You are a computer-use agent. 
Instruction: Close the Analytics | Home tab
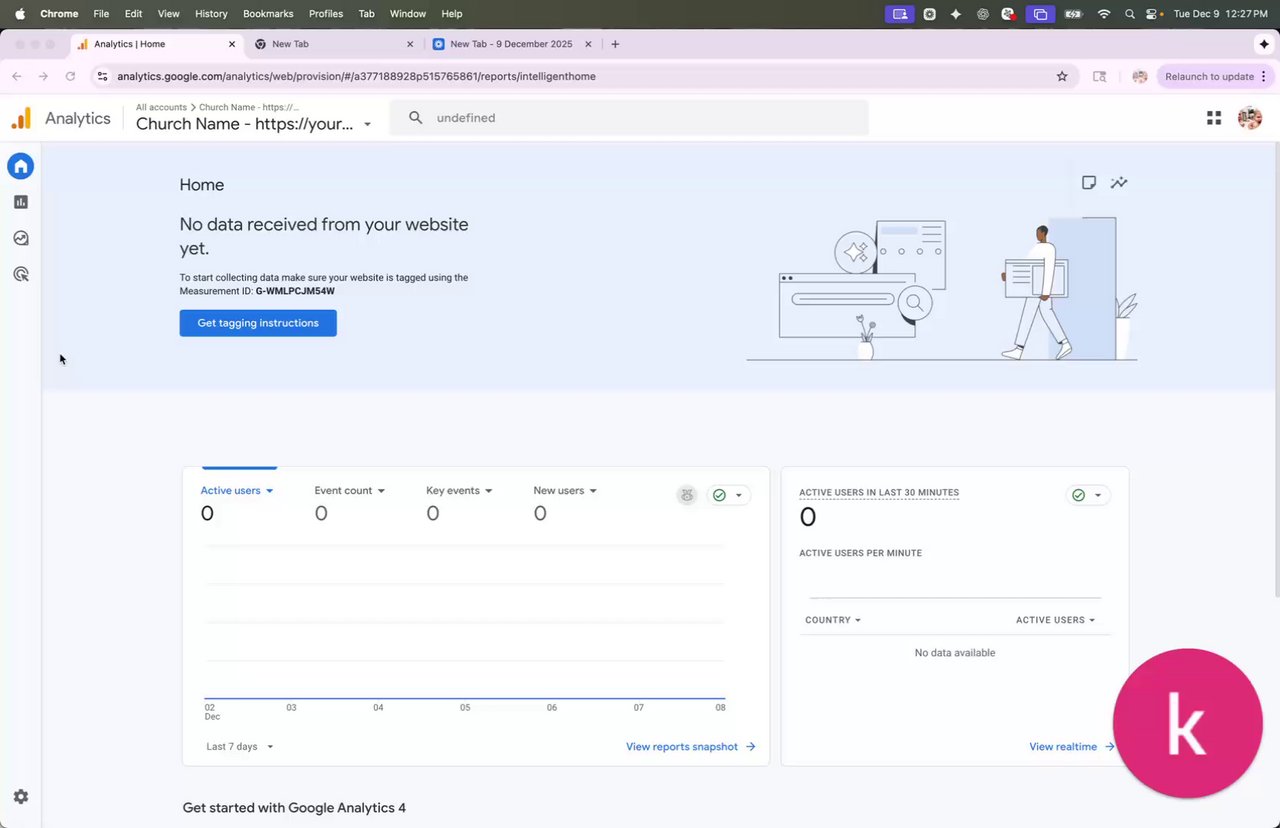(232, 44)
